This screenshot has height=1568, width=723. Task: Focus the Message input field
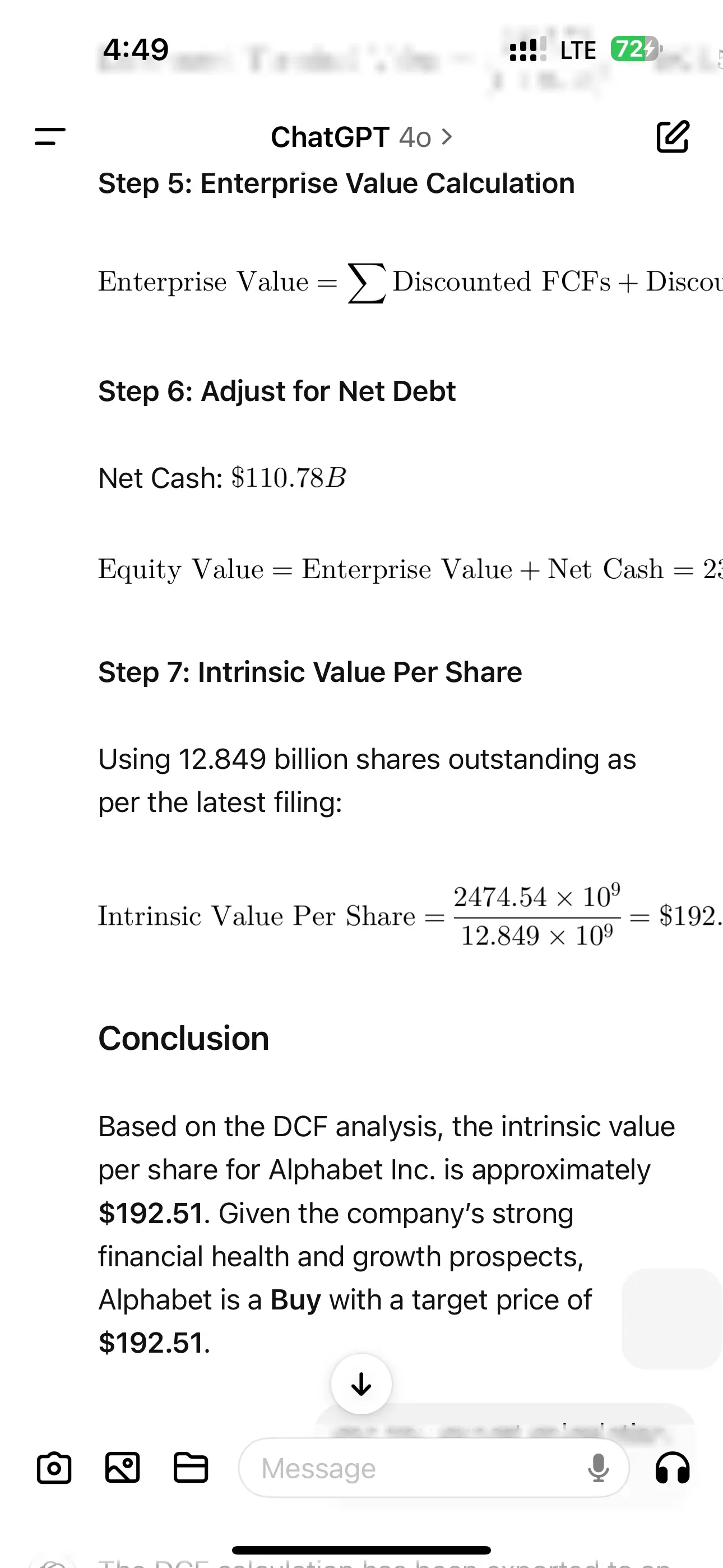[414, 1468]
